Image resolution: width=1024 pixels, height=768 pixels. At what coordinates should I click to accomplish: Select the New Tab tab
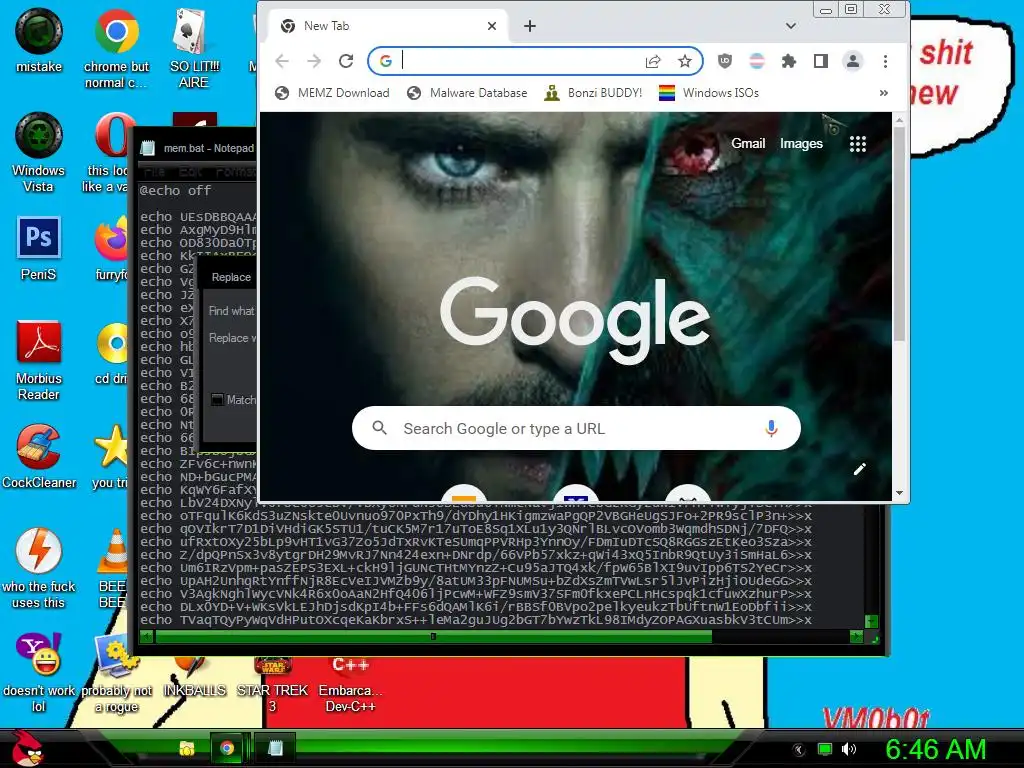[x=388, y=26]
